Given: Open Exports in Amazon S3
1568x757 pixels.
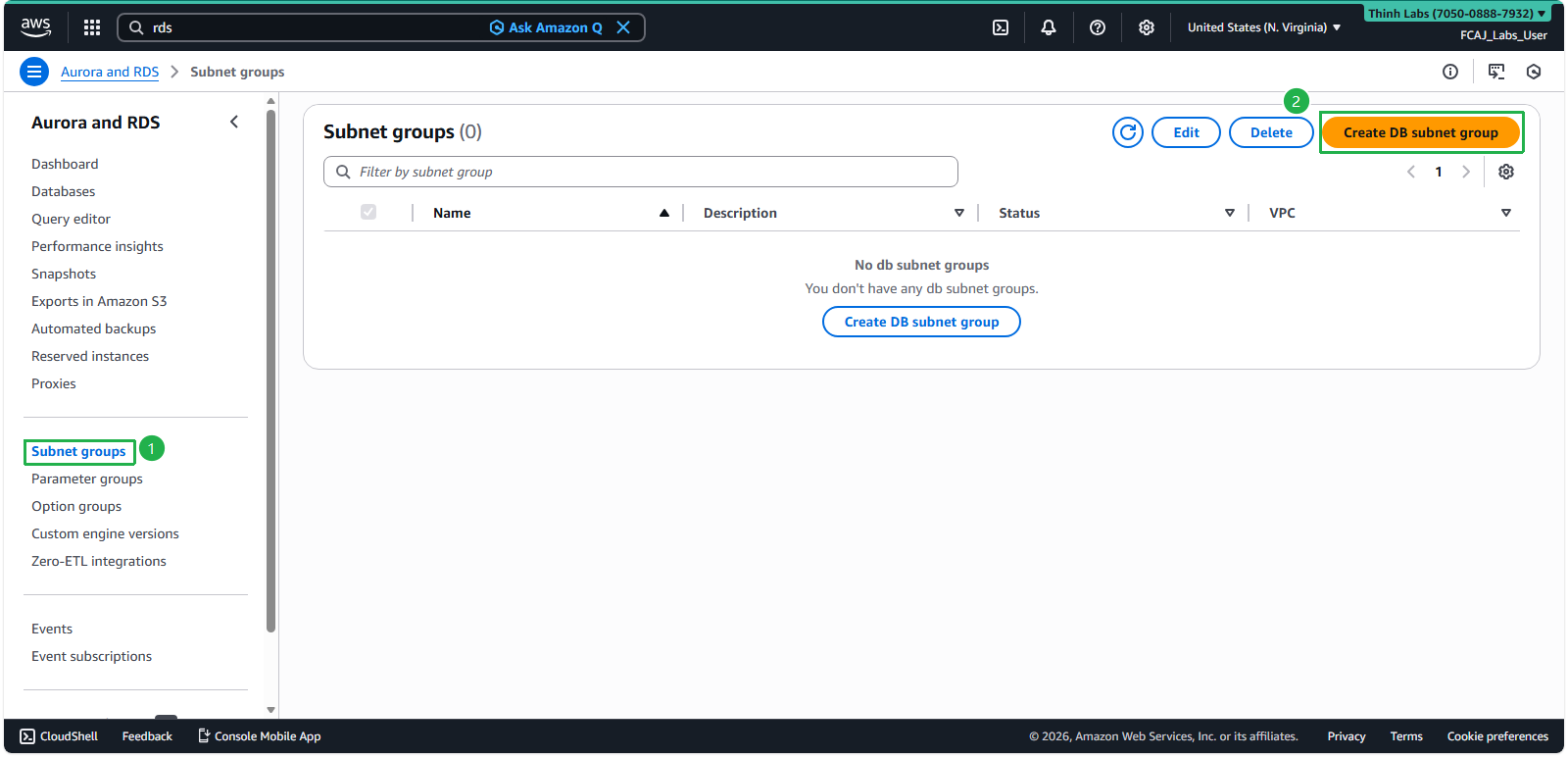Looking at the screenshot, I should [x=99, y=301].
